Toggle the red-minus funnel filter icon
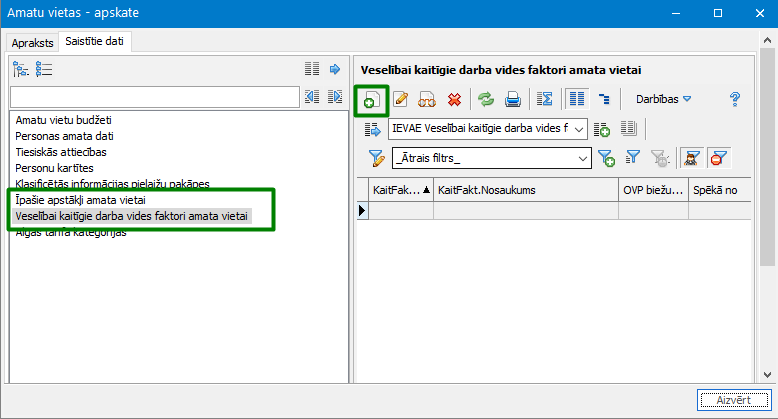 click(718, 158)
